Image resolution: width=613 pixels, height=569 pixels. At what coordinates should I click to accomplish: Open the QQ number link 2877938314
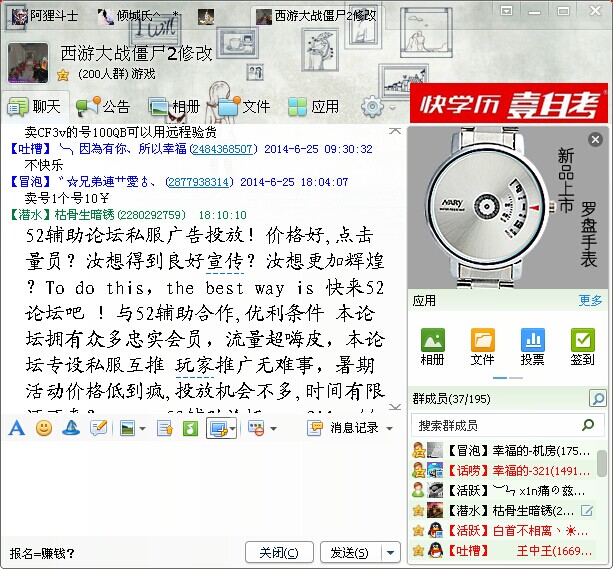pyautogui.click(x=199, y=182)
